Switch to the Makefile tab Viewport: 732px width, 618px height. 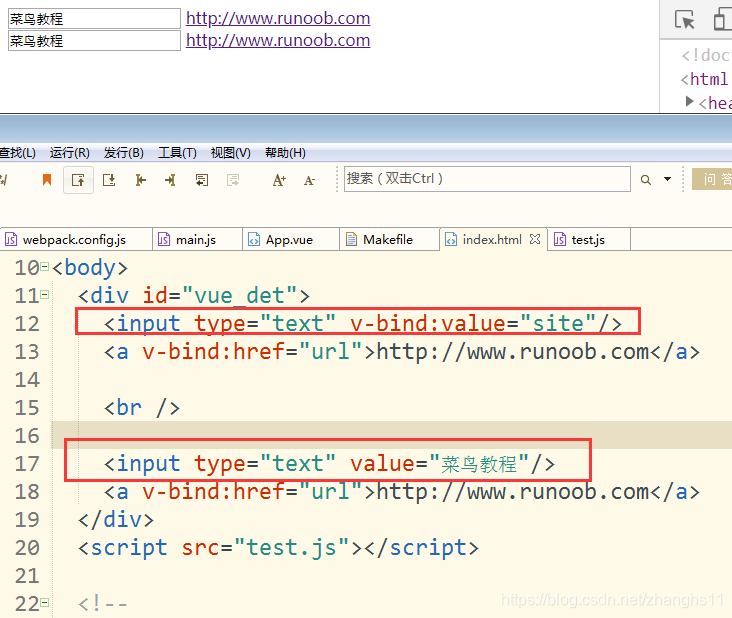click(389, 239)
